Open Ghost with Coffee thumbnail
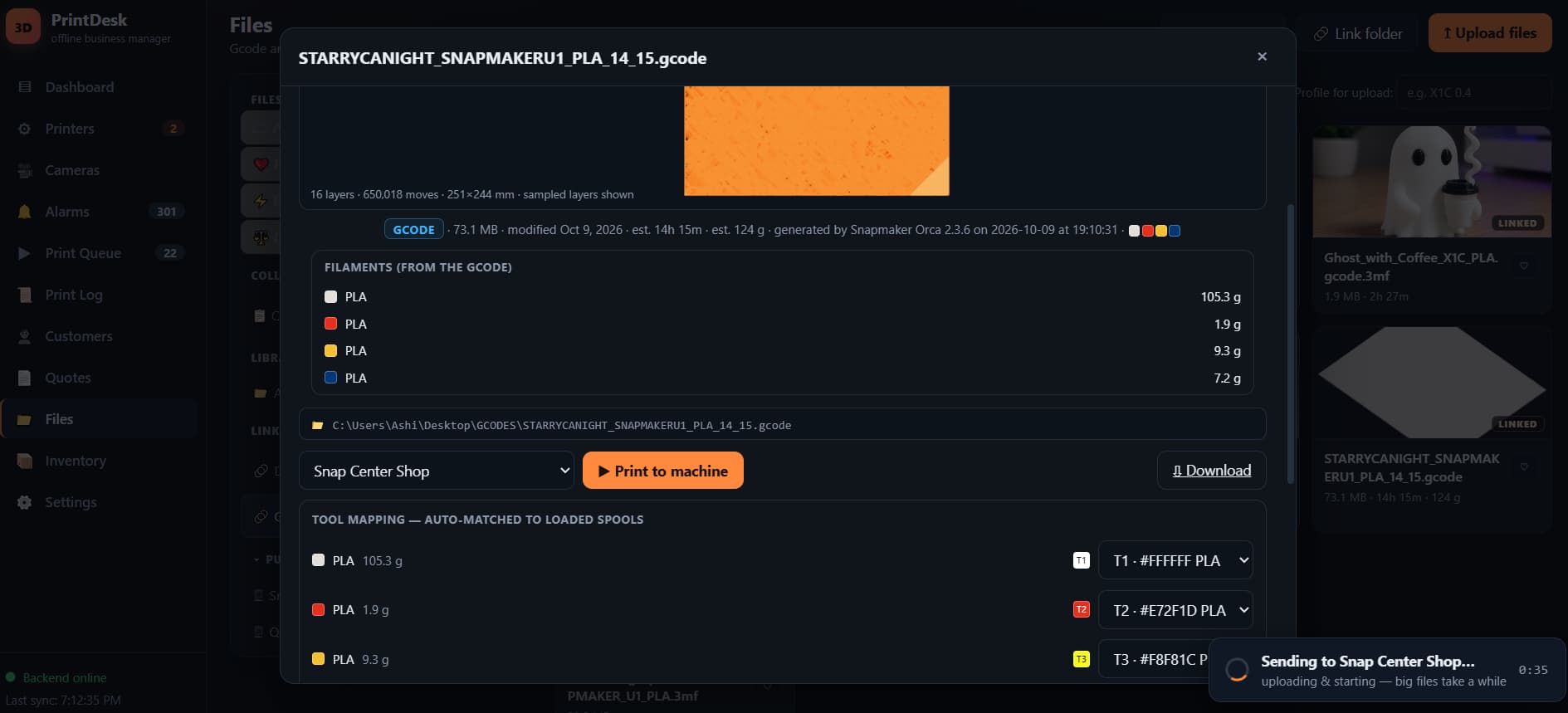This screenshot has width=1568, height=713. pos(1432,182)
